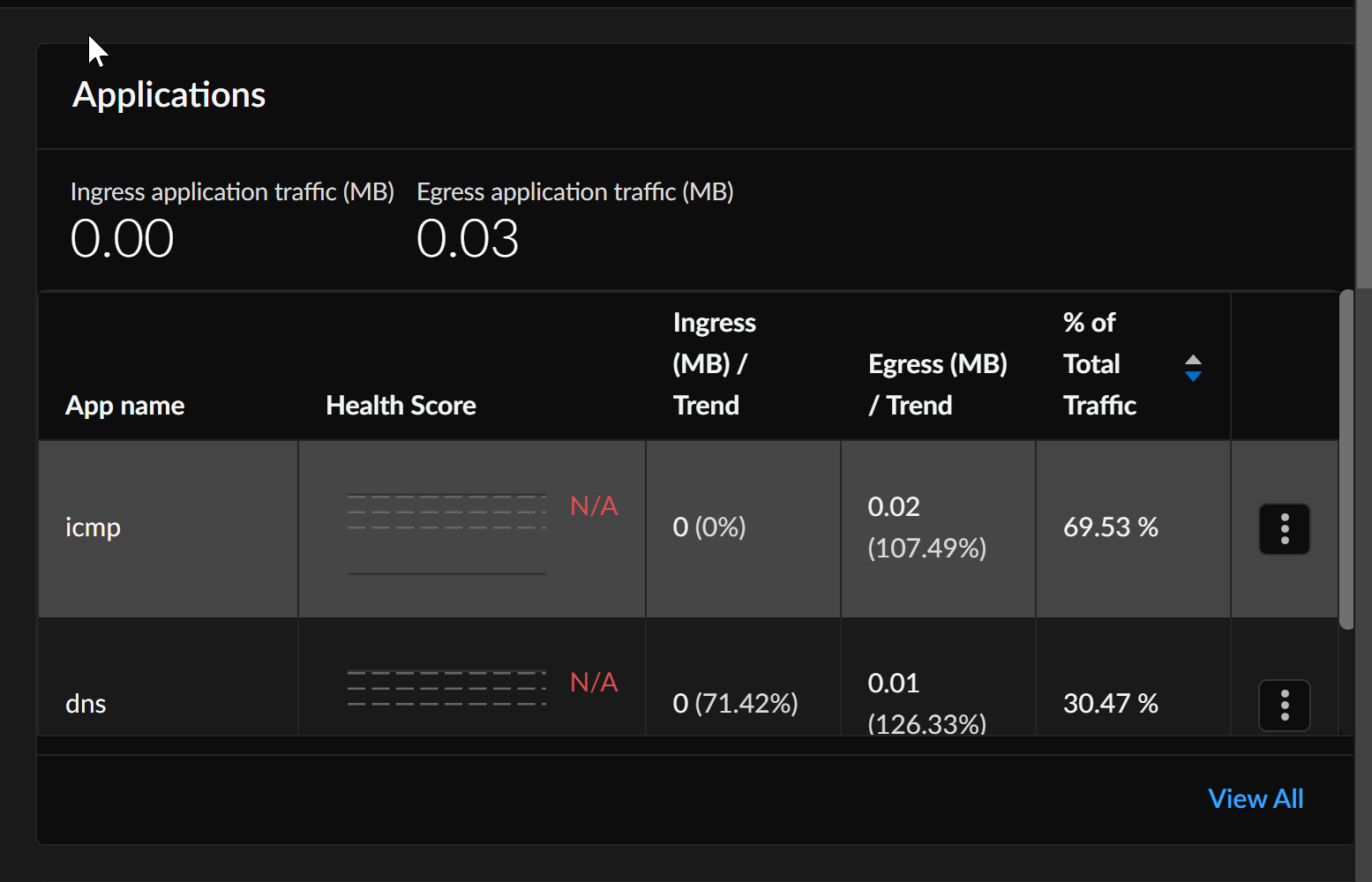Click the N/A health indicator for icmp
This screenshot has width=1372, height=882.
tap(593, 505)
